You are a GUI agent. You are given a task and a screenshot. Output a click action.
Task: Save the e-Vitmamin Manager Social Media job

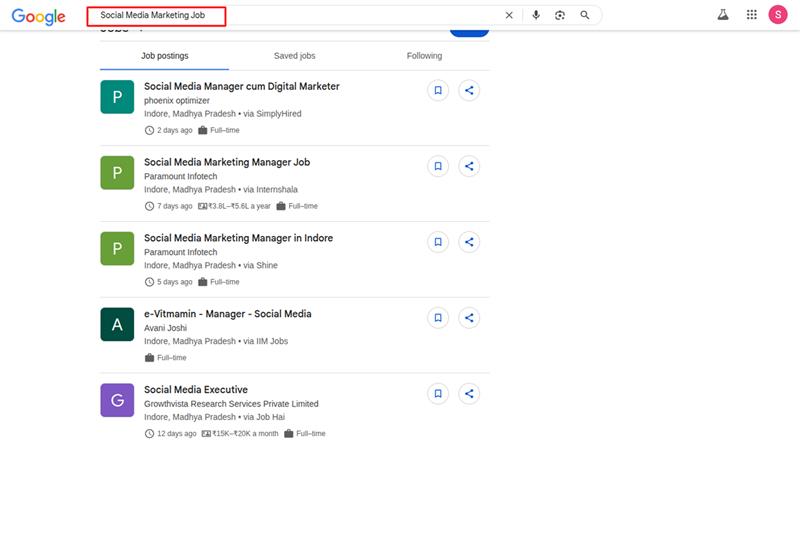pos(438,318)
